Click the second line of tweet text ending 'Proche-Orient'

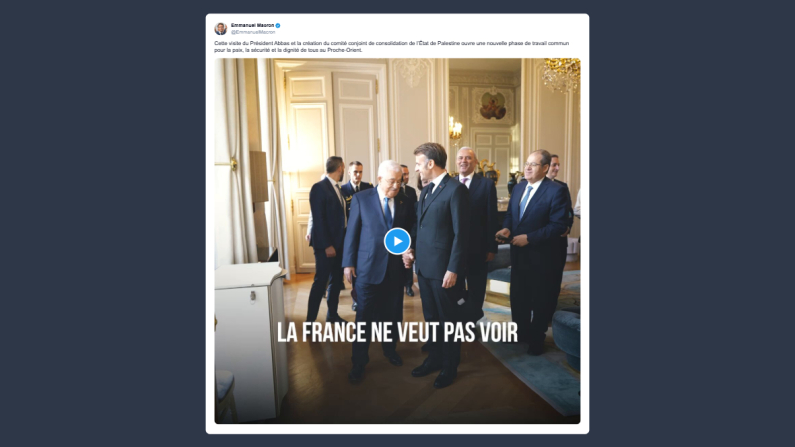[x=288, y=50]
